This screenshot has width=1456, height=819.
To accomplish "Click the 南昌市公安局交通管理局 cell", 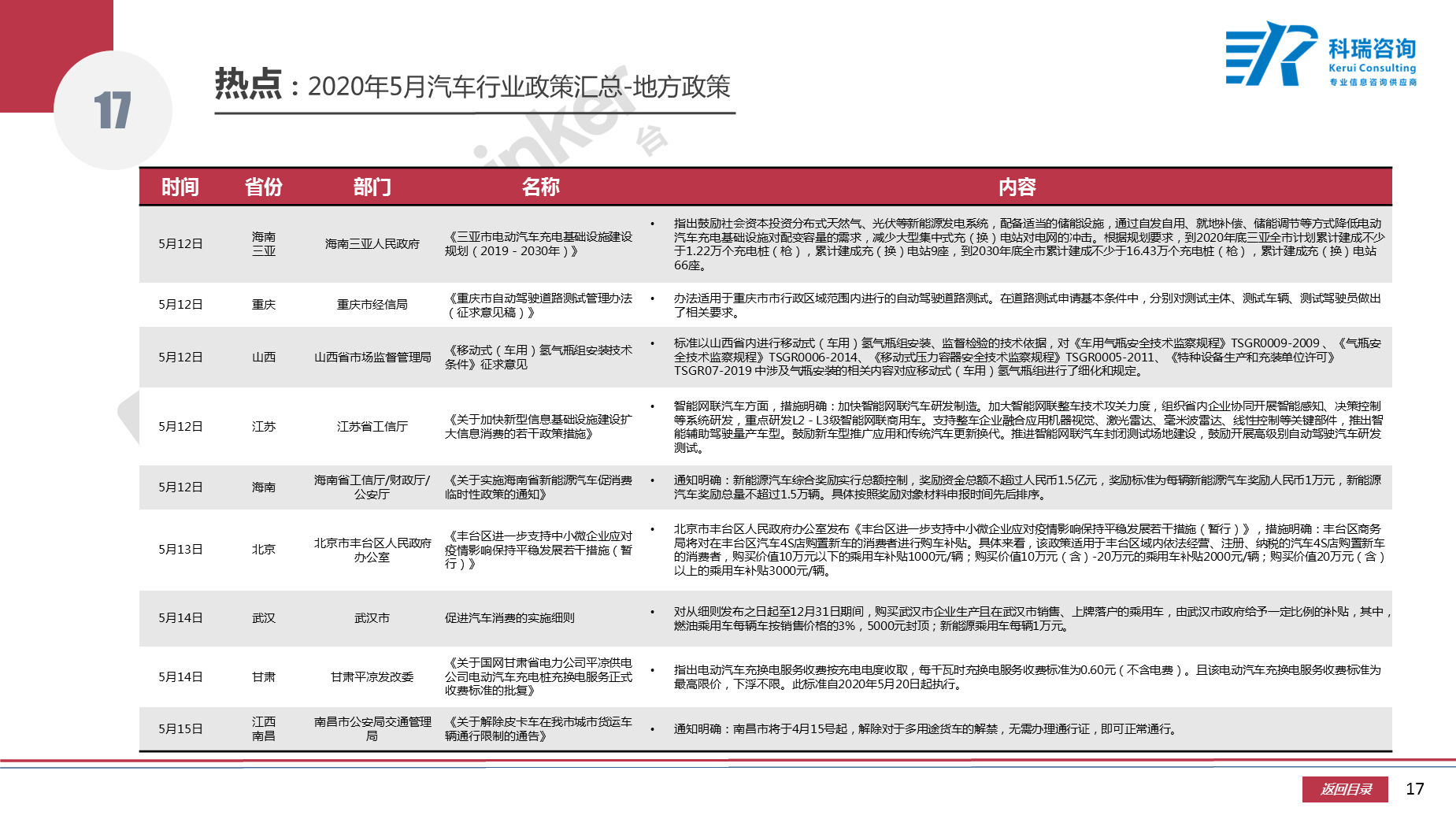I will pyautogui.click(x=372, y=729).
